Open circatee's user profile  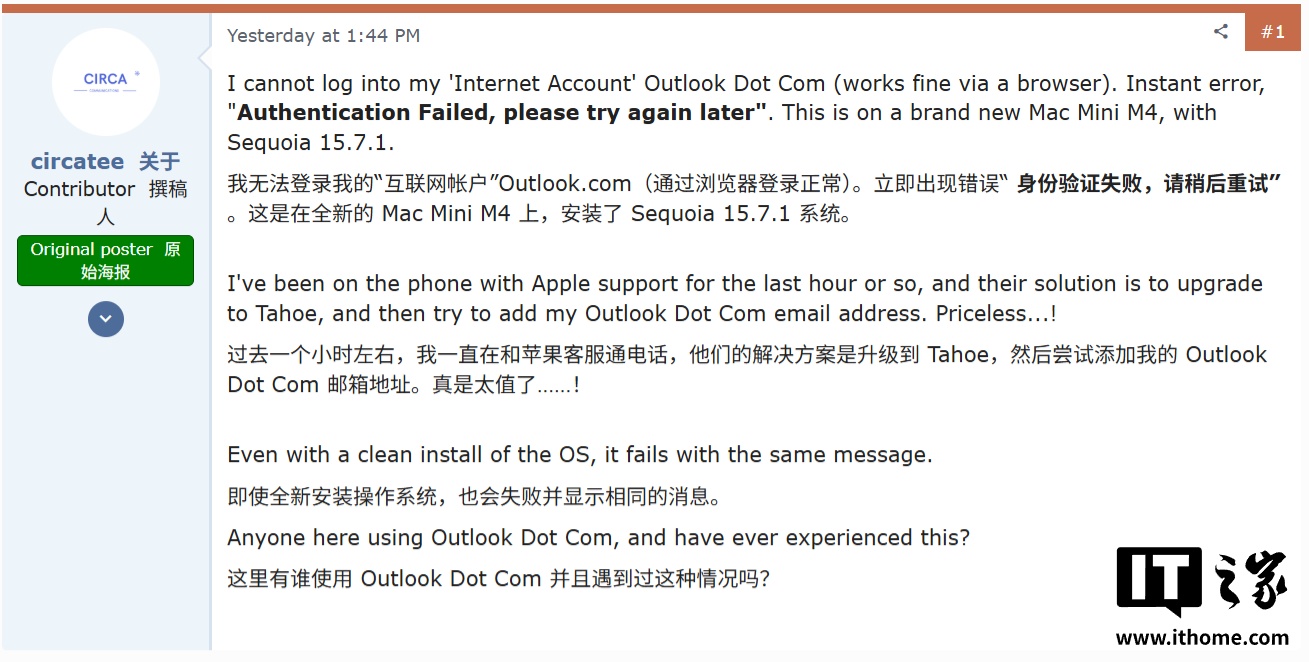(x=78, y=161)
